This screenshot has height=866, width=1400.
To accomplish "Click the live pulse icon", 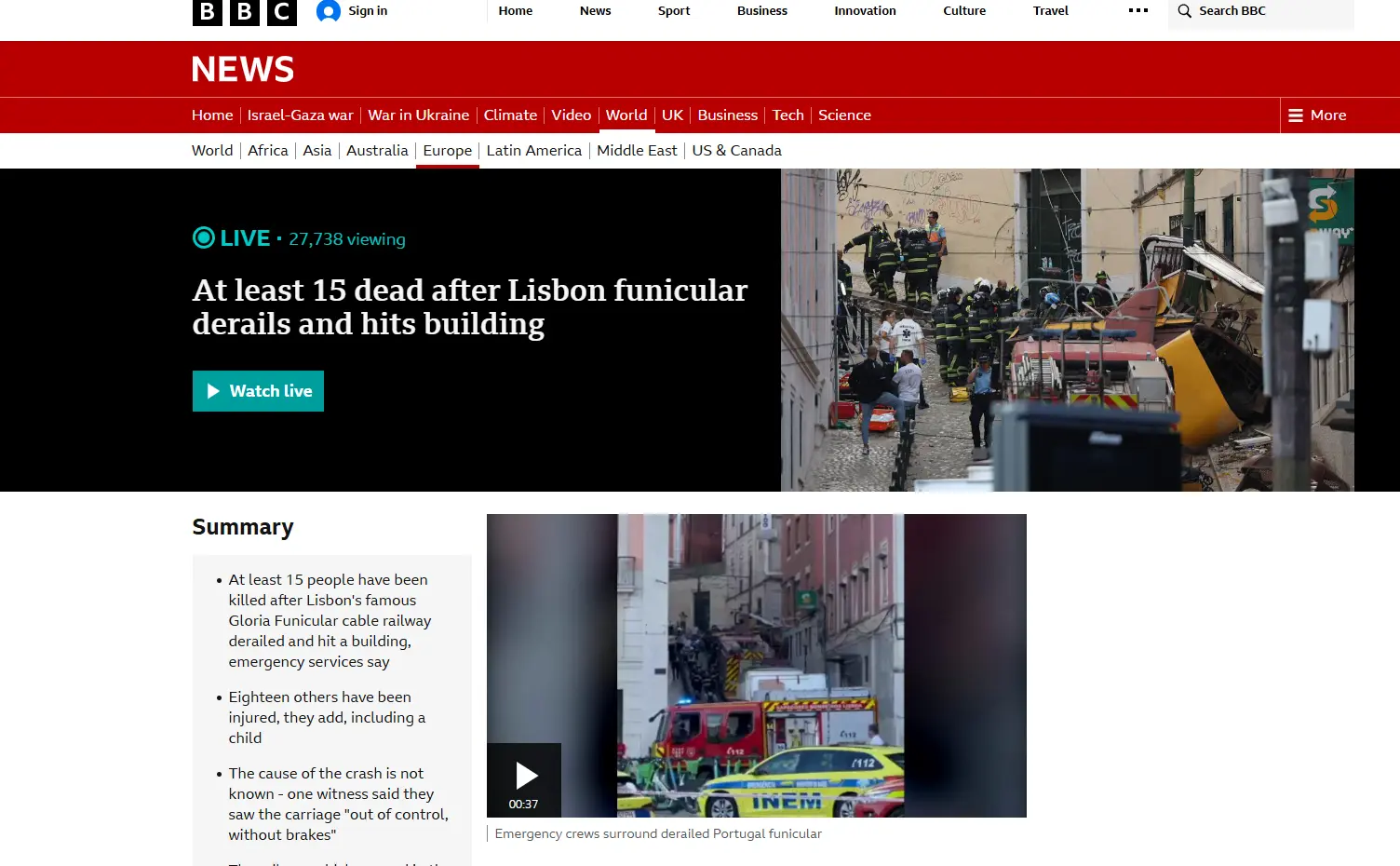I will (x=204, y=238).
